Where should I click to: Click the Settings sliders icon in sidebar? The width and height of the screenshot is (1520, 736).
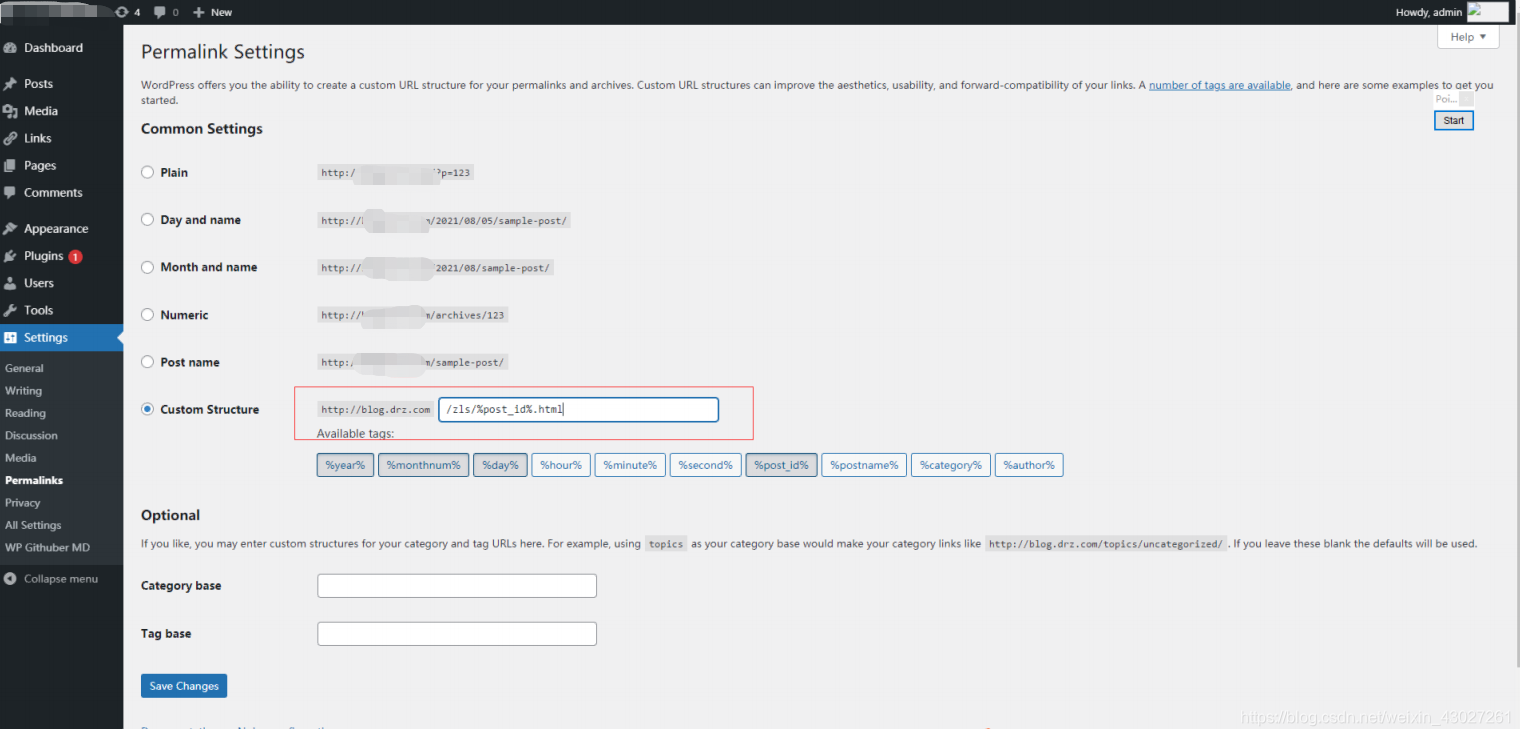pyautogui.click(x=10, y=338)
